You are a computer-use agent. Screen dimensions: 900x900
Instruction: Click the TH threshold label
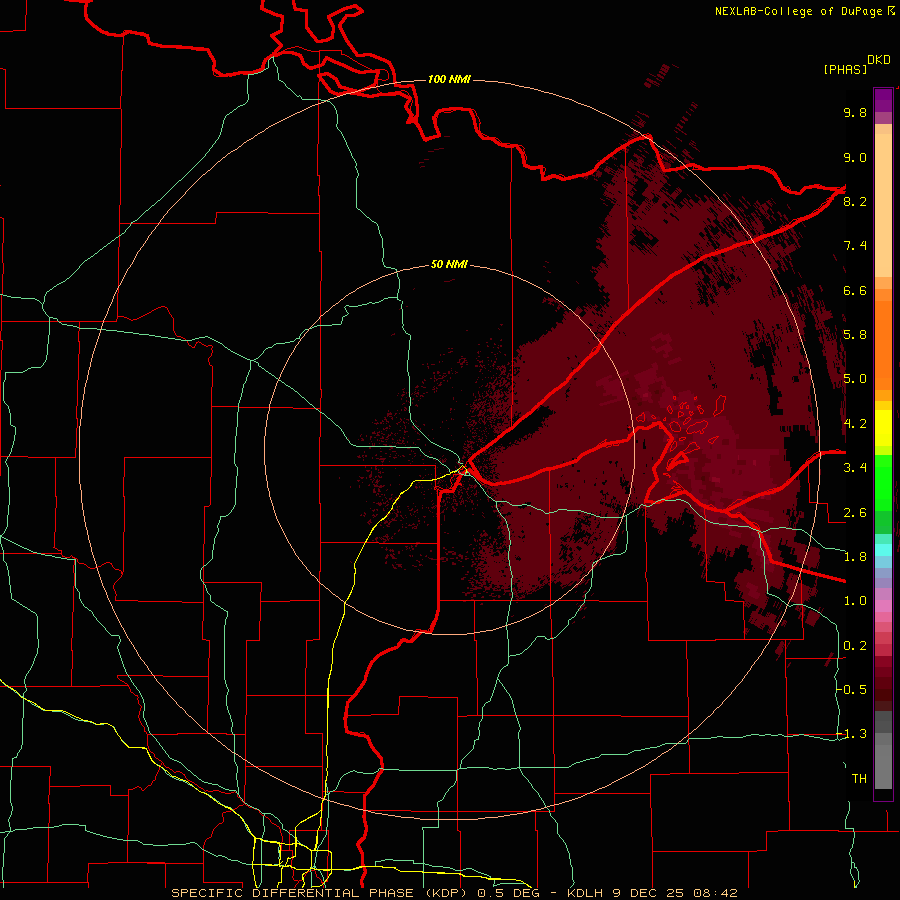click(x=859, y=779)
